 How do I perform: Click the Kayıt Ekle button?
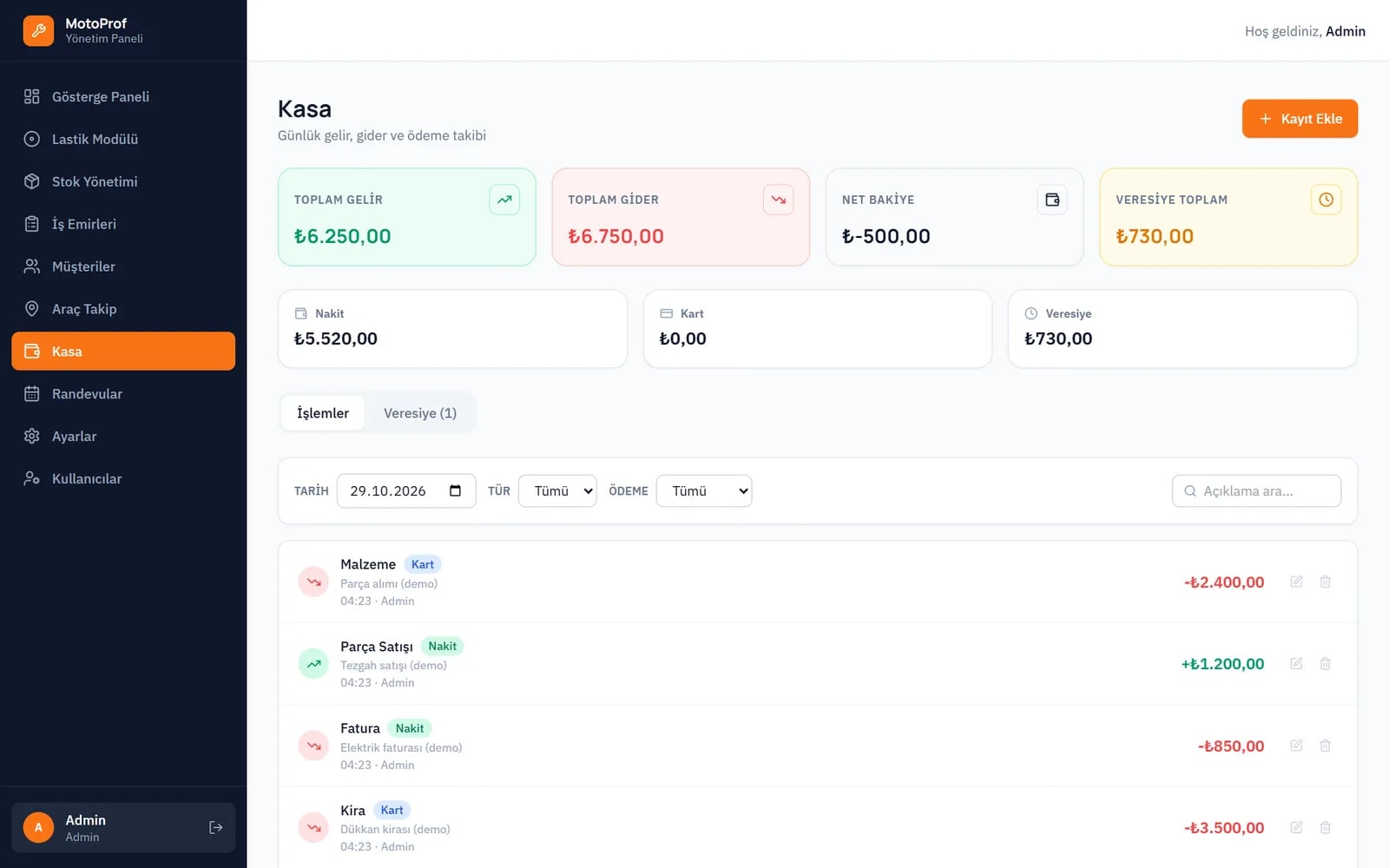[1300, 119]
